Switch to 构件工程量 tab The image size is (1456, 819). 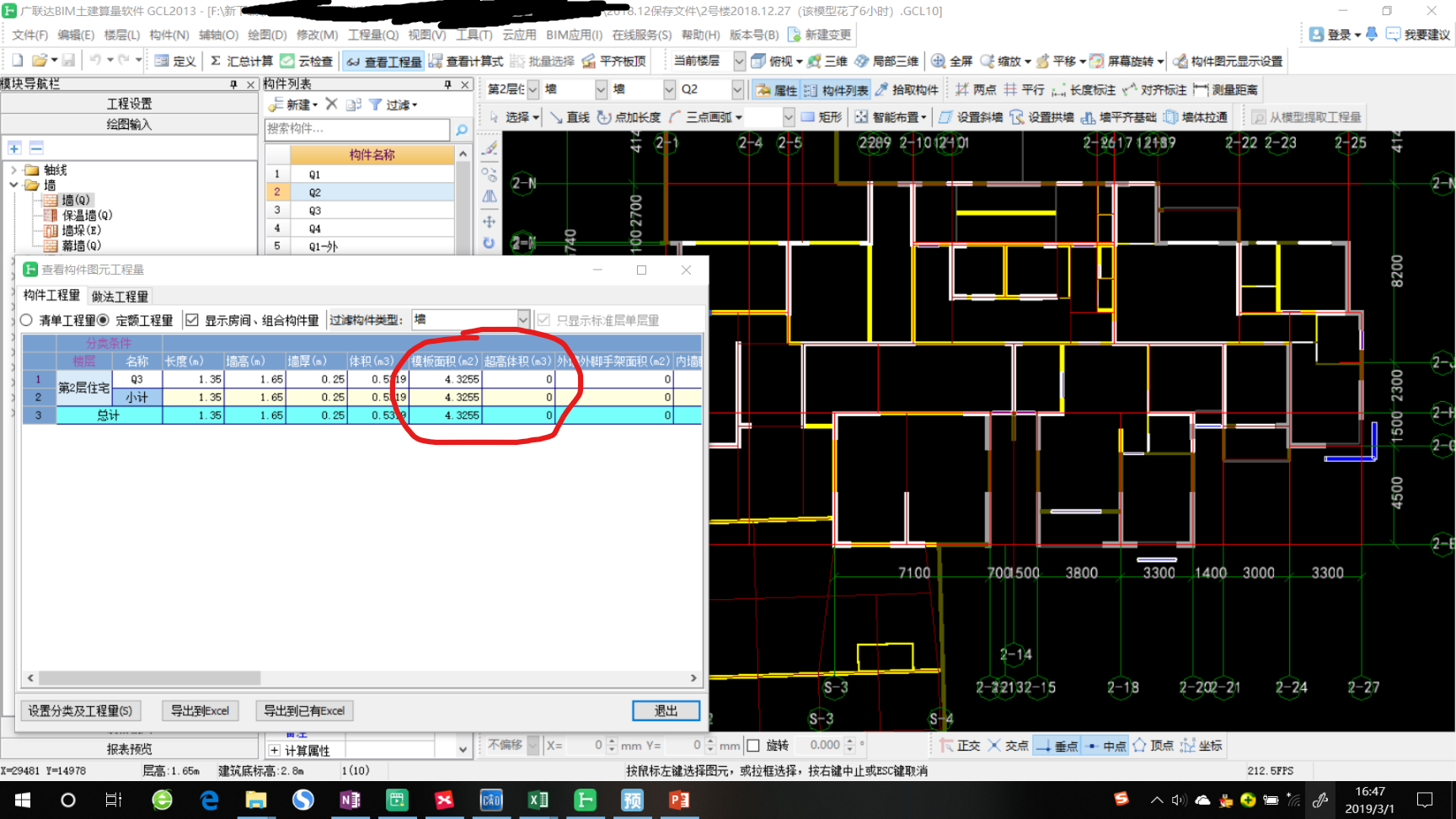51,295
